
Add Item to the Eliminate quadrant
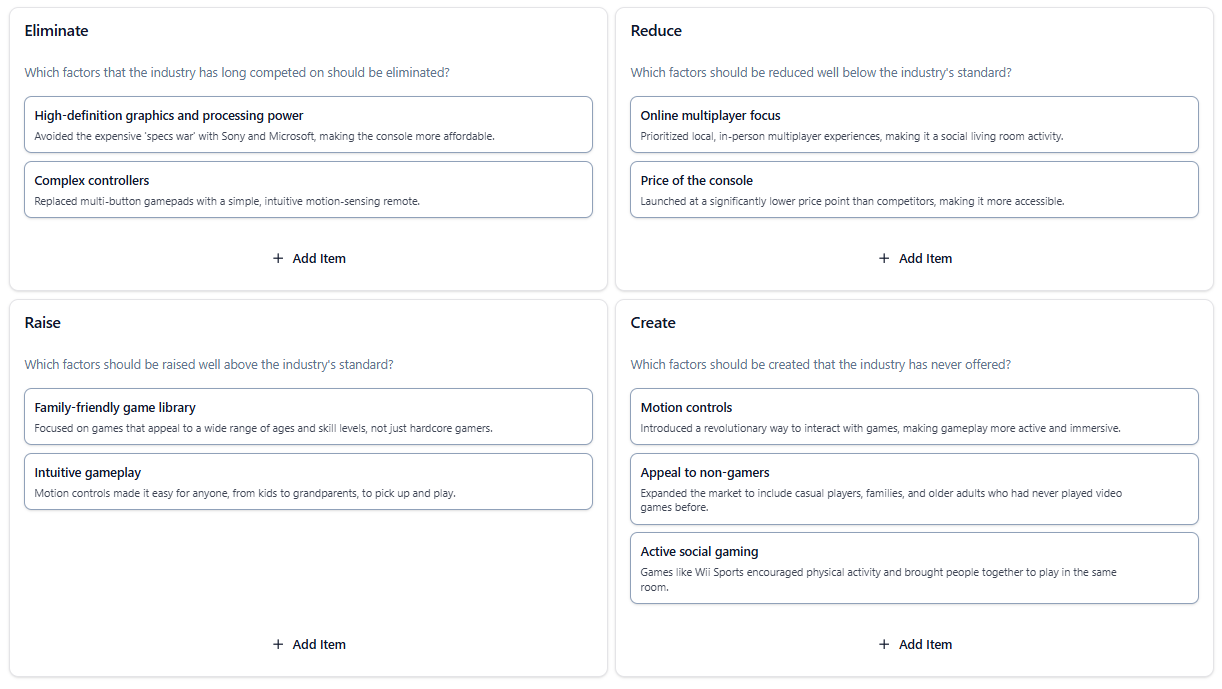(x=309, y=258)
